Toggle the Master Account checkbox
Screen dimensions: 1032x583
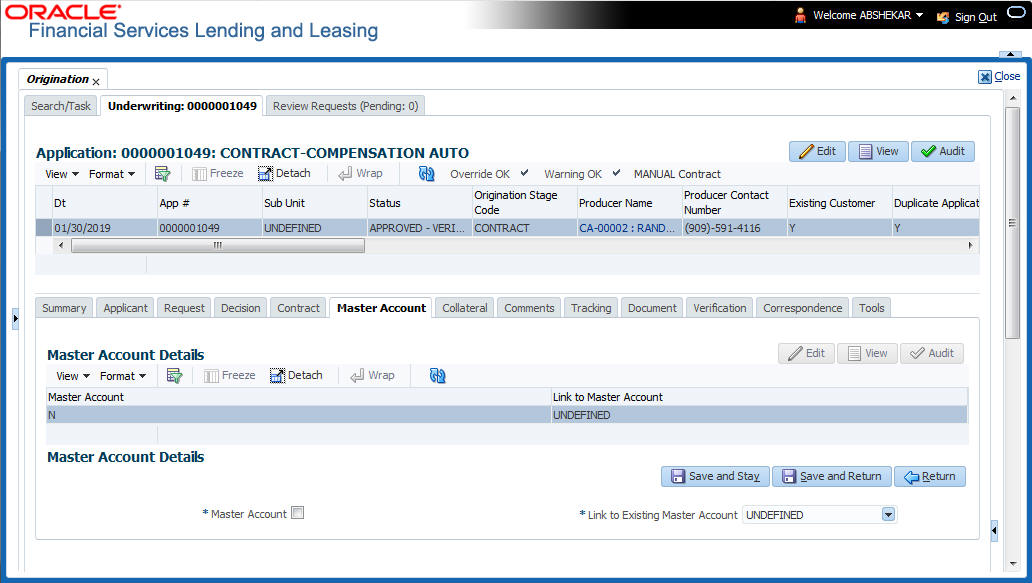click(297, 513)
